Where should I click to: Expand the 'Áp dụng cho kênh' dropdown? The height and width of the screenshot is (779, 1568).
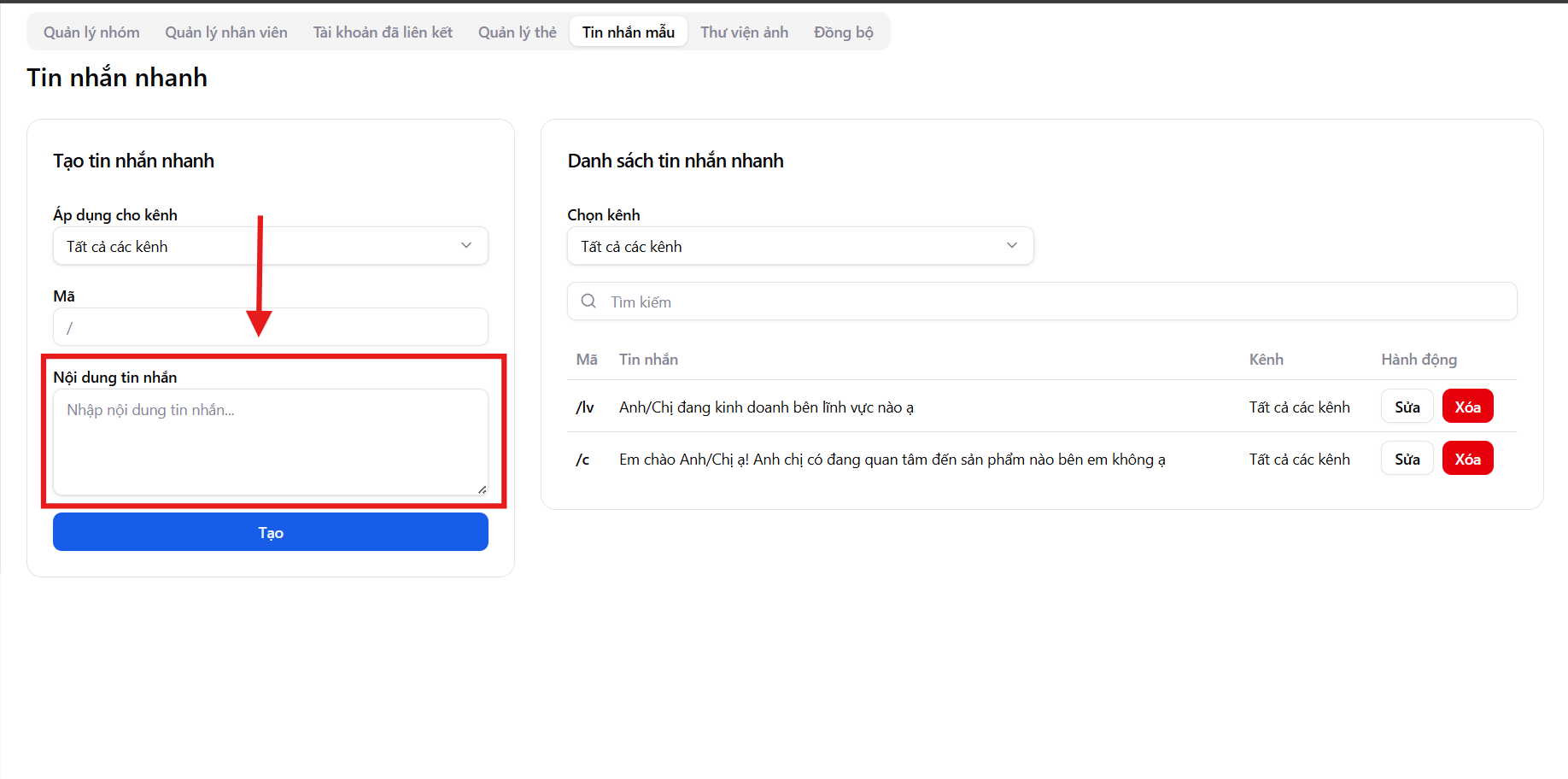tap(270, 246)
